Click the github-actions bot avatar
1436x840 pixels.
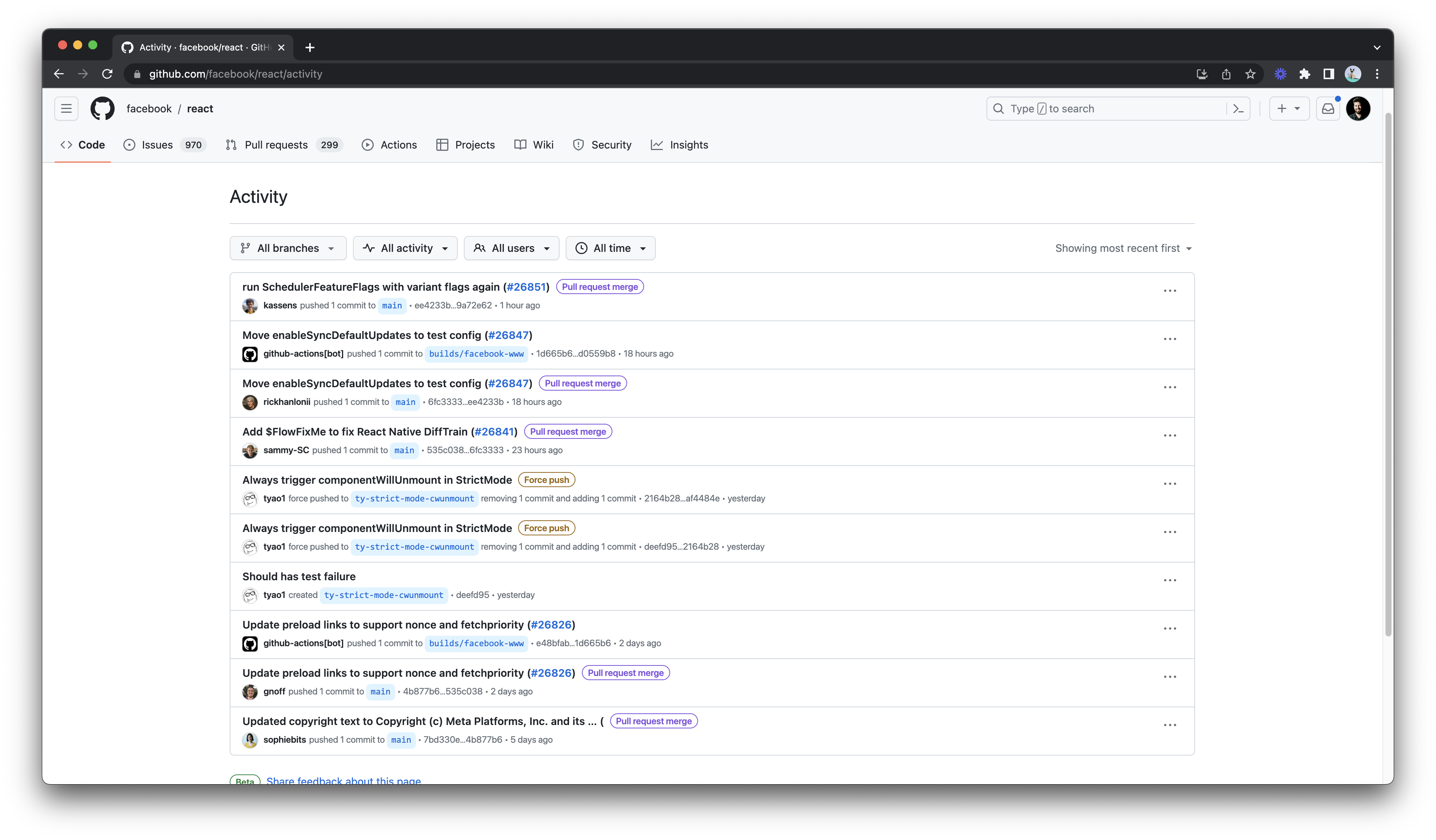pyautogui.click(x=250, y=354)
